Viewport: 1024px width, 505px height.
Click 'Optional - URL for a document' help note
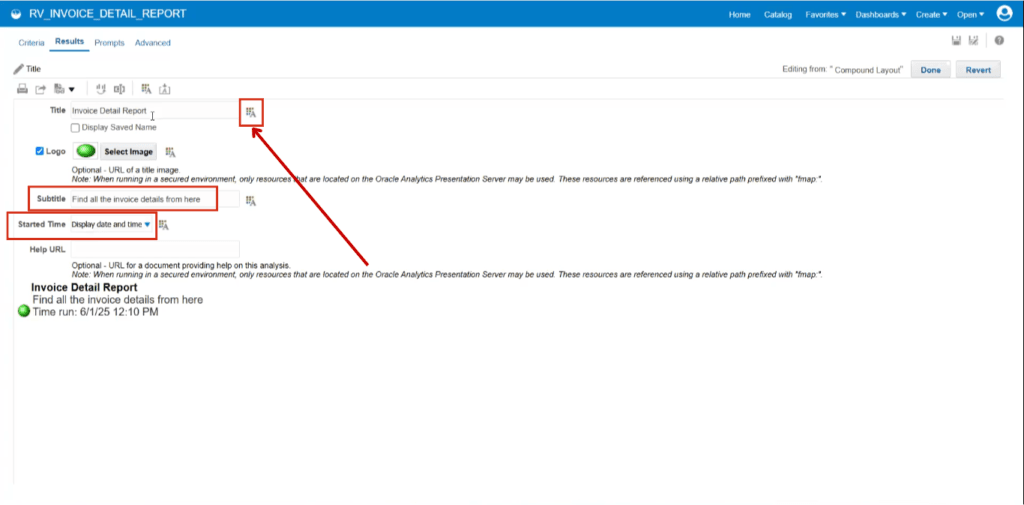(x=181, y=266)
